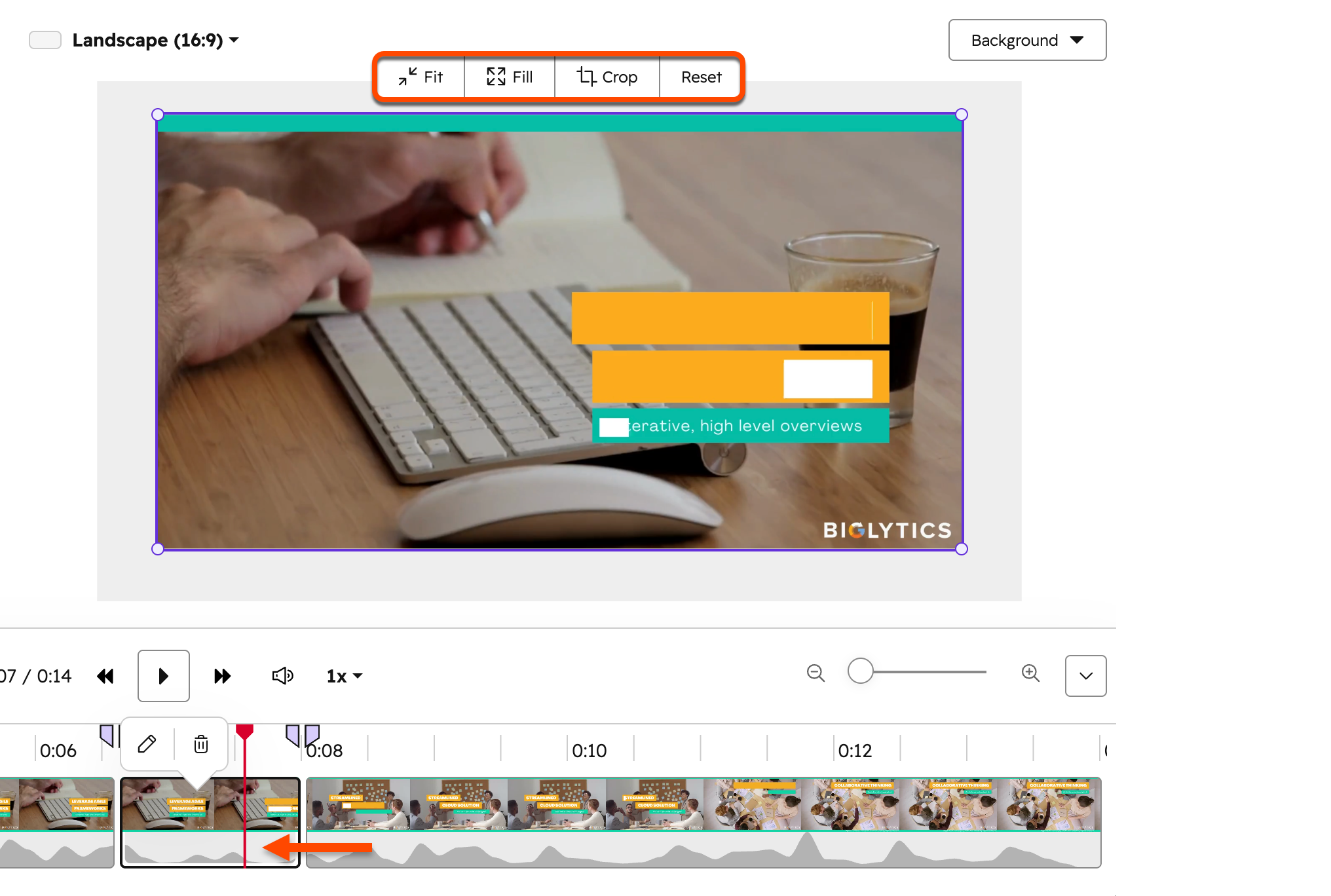Collapse the timeline with the chevron button
The height and width of the screenshot is (896, 1331).
(x=1085, y=676)
